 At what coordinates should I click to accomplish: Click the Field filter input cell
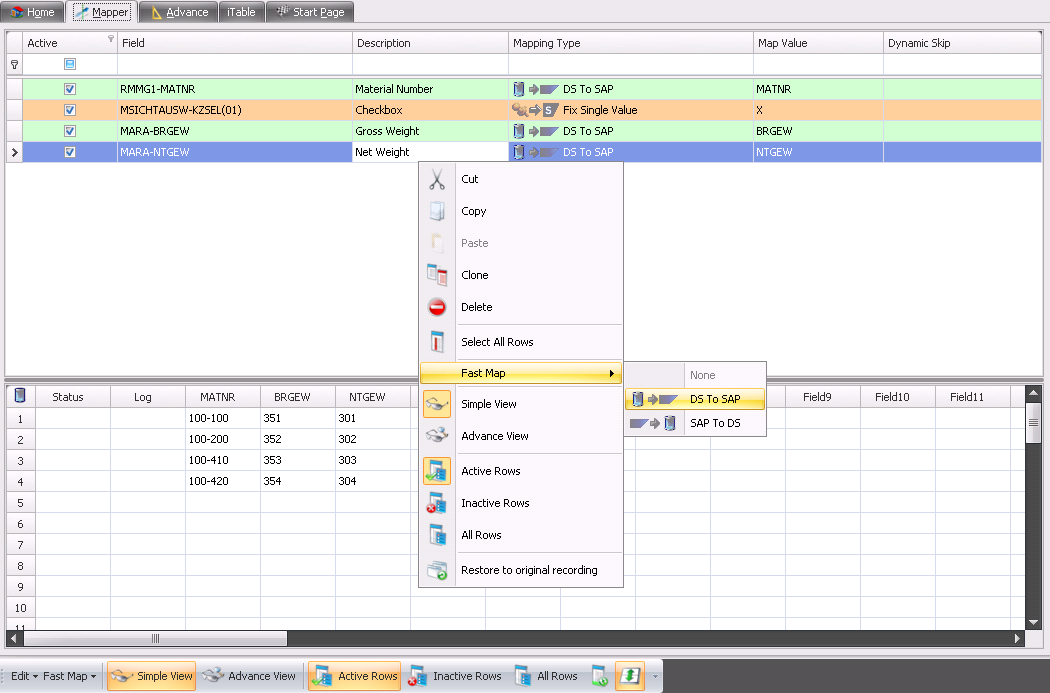tap(235, 64)
